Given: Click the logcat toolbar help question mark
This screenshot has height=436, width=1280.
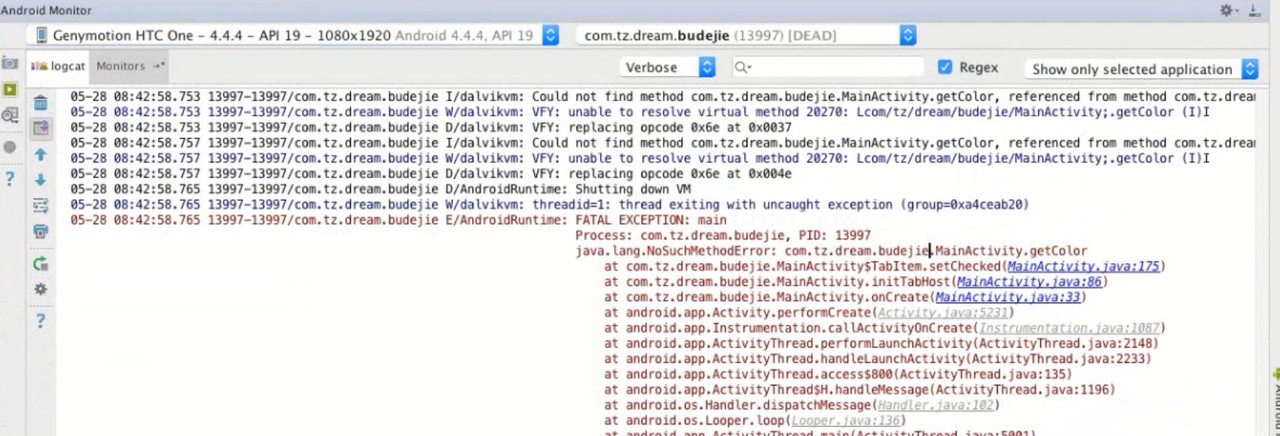Looking at the screenshot, I should point(40,321).
